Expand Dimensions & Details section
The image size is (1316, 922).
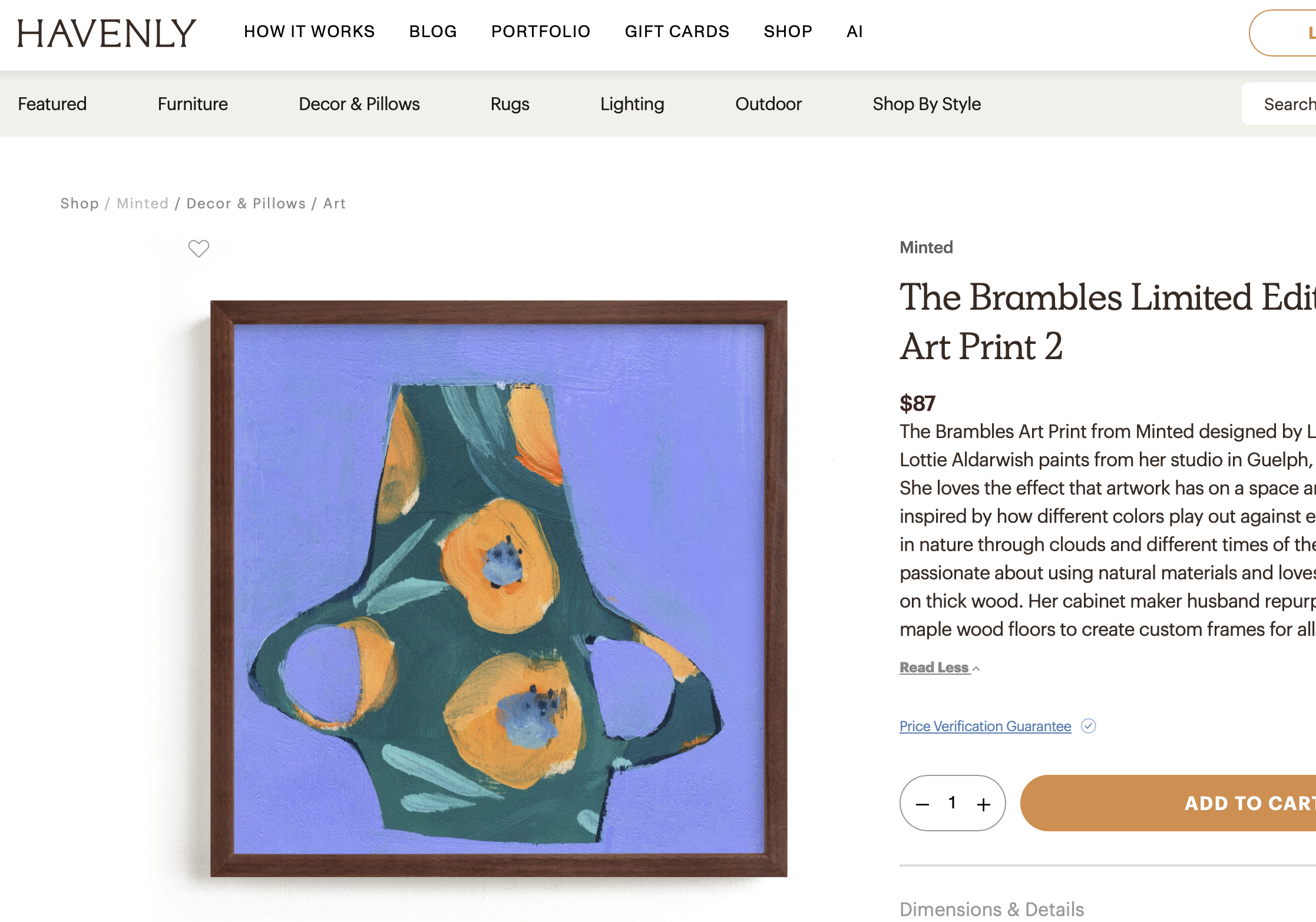click(991, 909)
